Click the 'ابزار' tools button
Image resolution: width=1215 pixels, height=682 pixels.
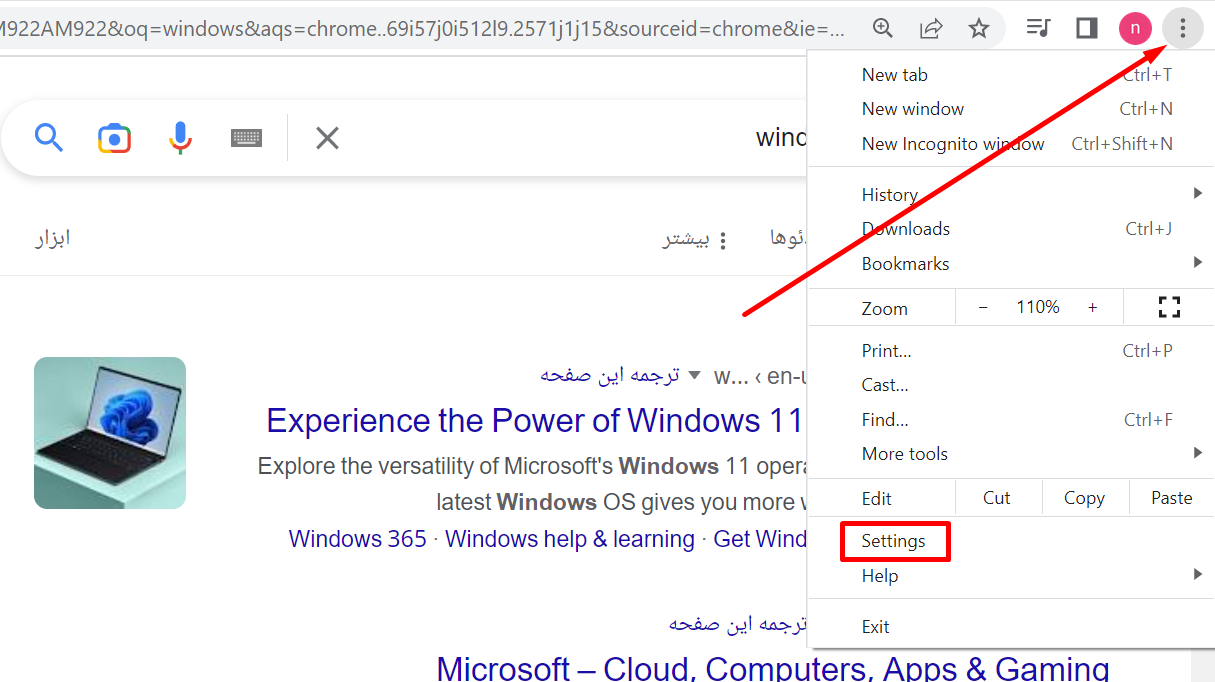click(x=53, y=238)
